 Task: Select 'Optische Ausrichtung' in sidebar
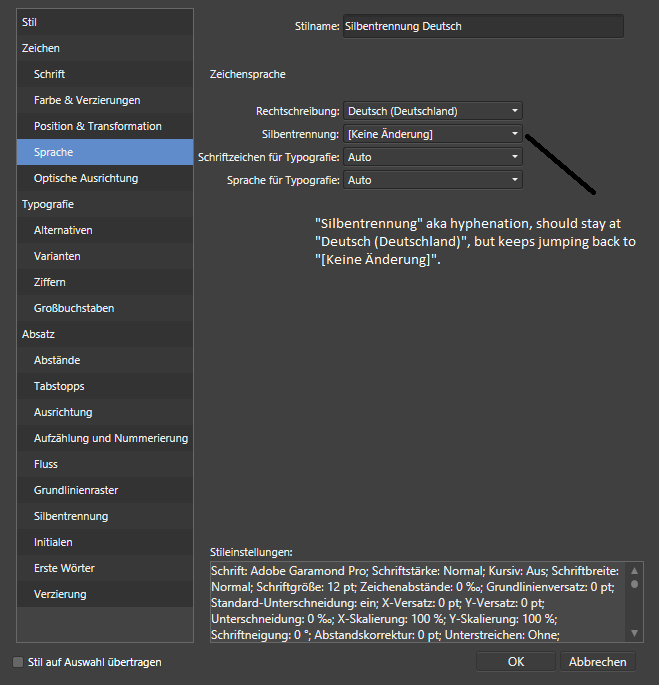click(105, 178)
